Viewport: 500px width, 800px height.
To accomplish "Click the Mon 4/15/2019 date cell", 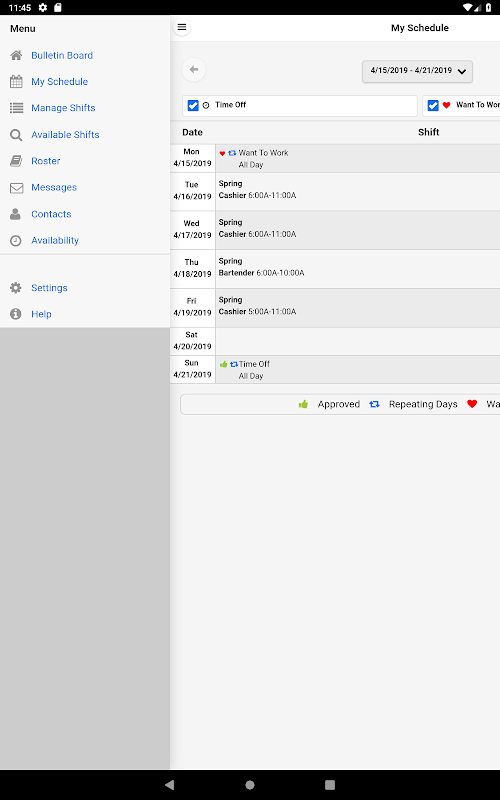I will 192,158.
